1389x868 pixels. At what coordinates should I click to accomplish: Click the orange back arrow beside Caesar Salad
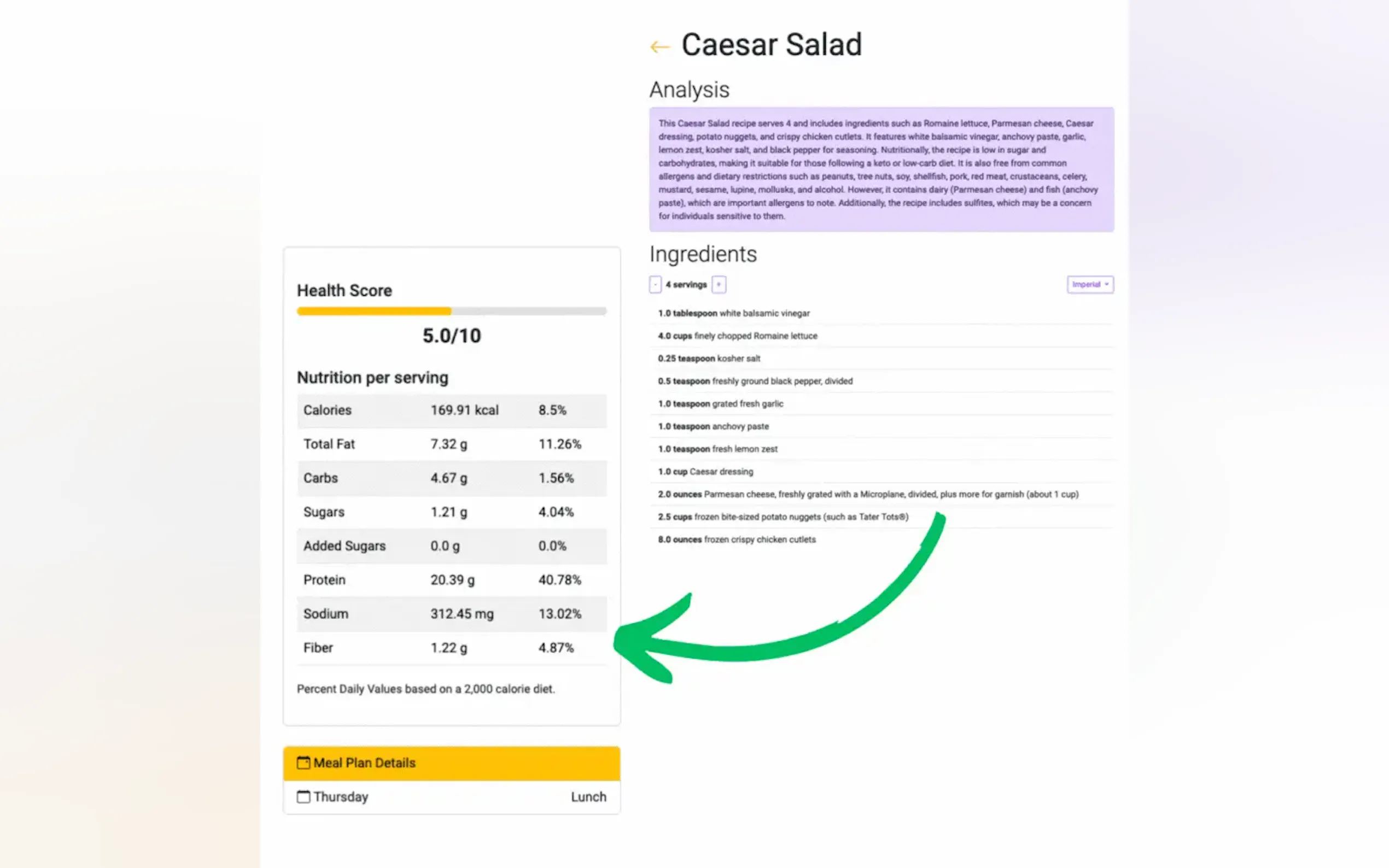660,46
